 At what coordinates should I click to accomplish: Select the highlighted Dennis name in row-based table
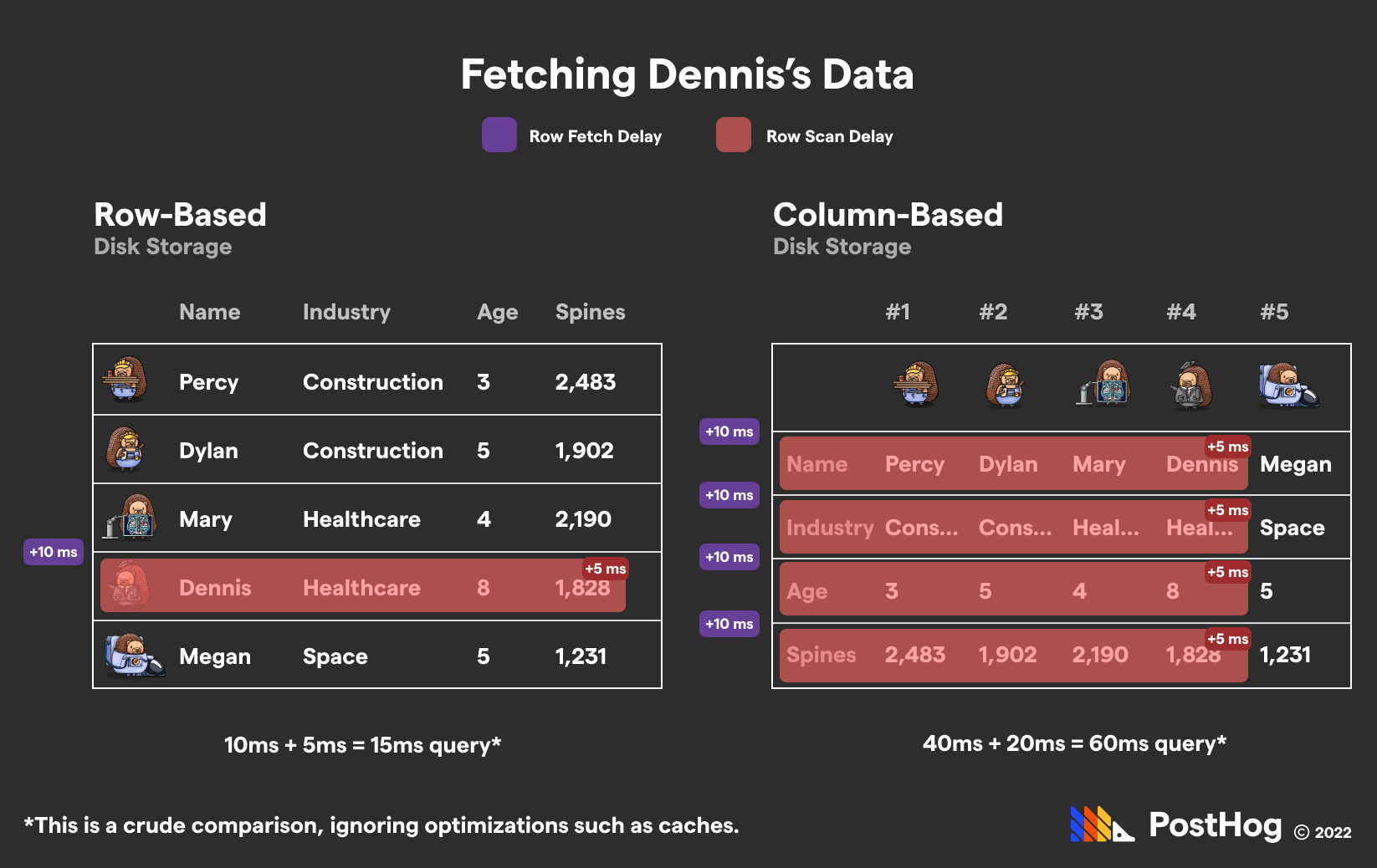[215, 588]
